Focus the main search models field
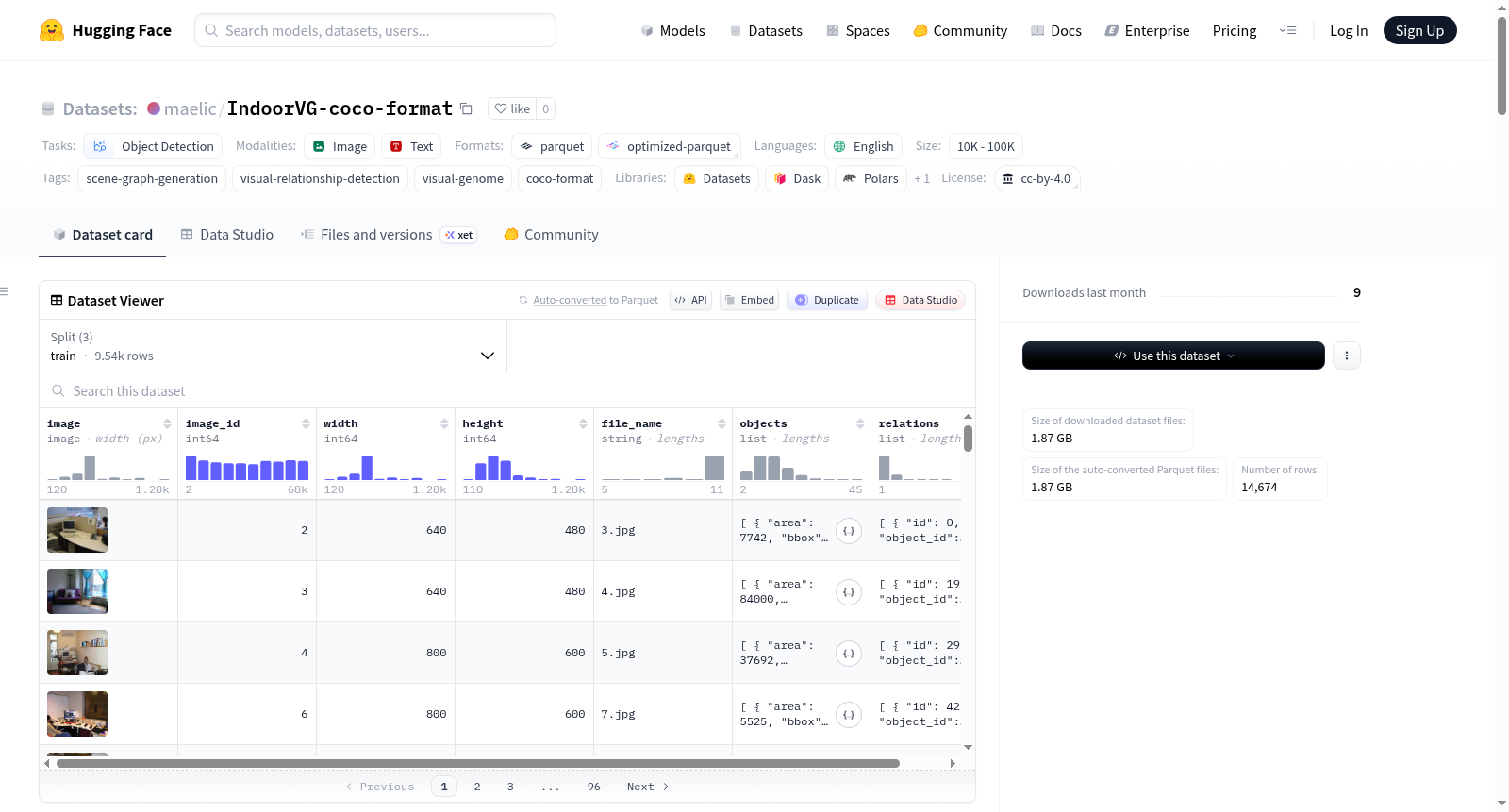Viewport: 1509px width, 812px height. (375, 30)
